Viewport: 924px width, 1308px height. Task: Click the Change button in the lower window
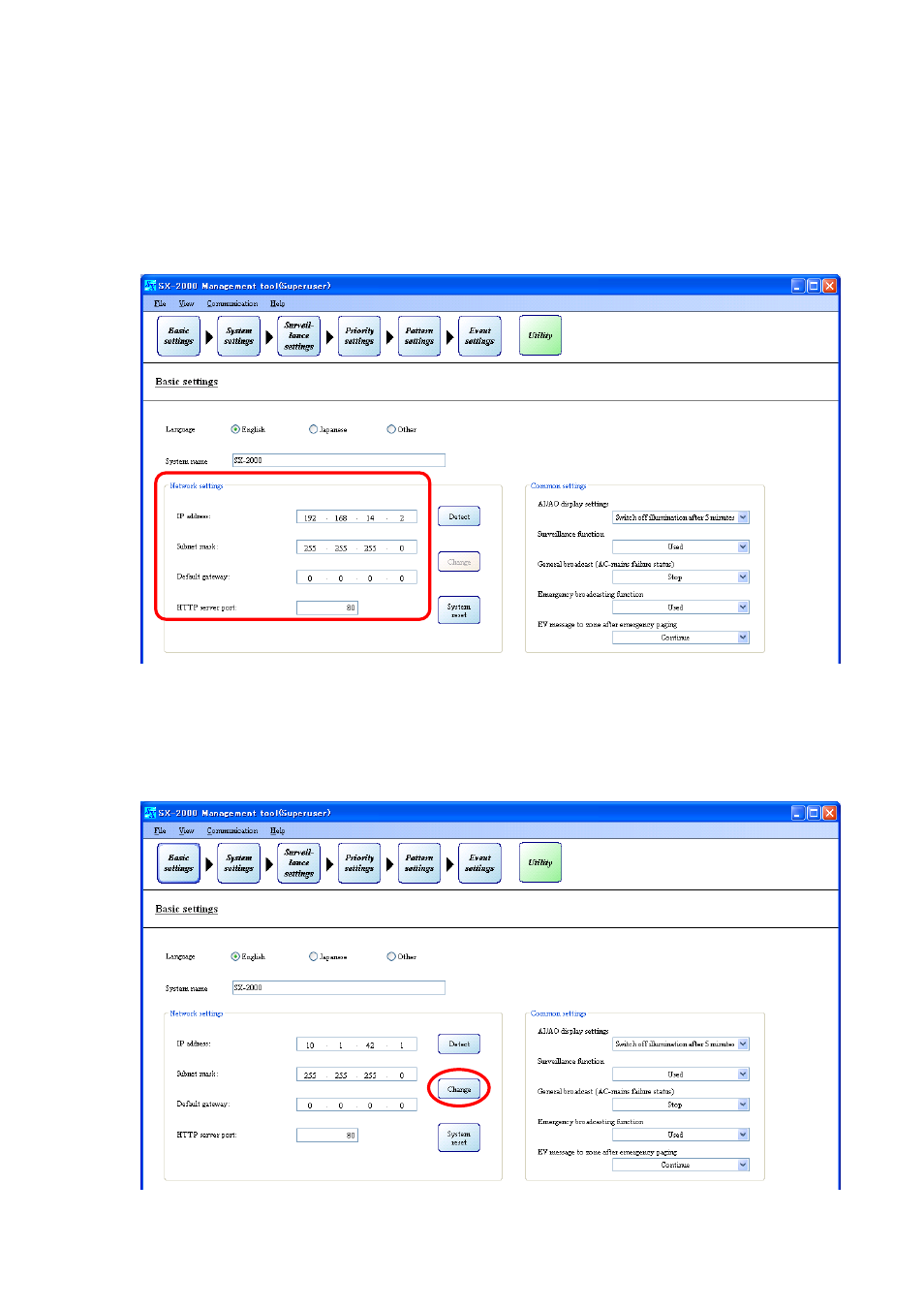coord(459,1089)
